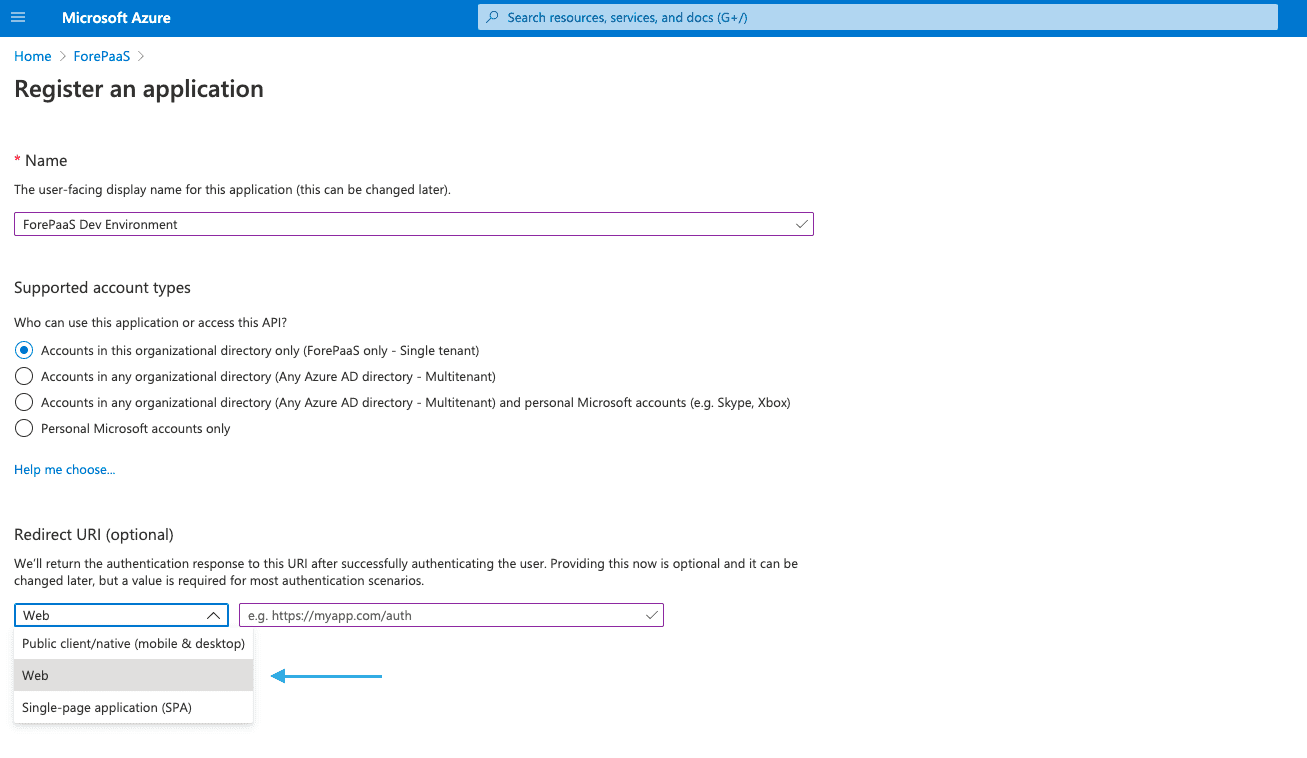
Task: Click the application Name input field
Action: click(x=414, y=224)
